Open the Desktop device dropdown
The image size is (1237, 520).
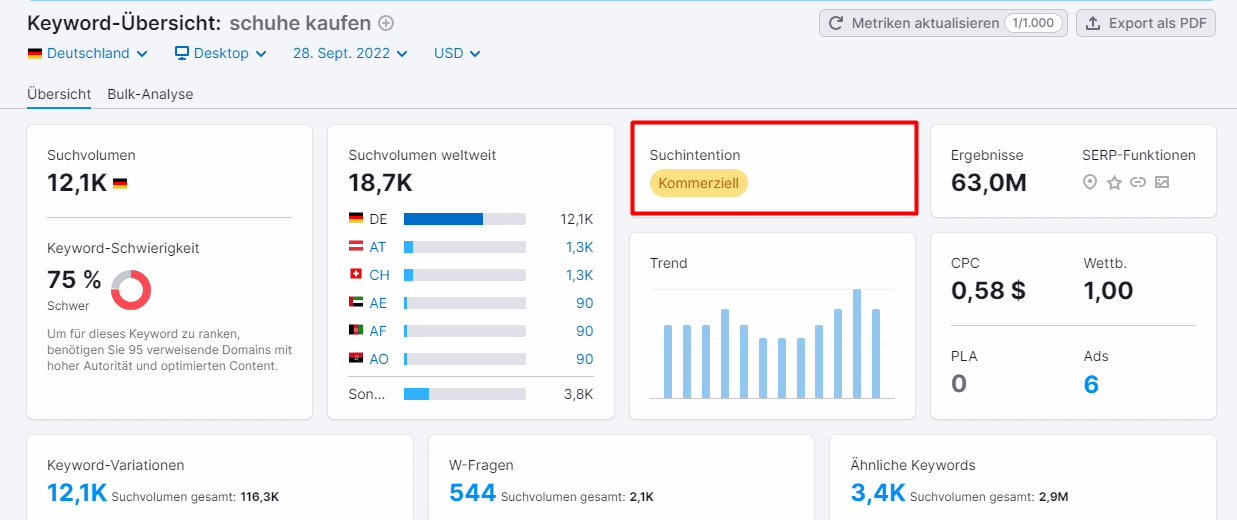pyautogui.click(x=220, y=53)
